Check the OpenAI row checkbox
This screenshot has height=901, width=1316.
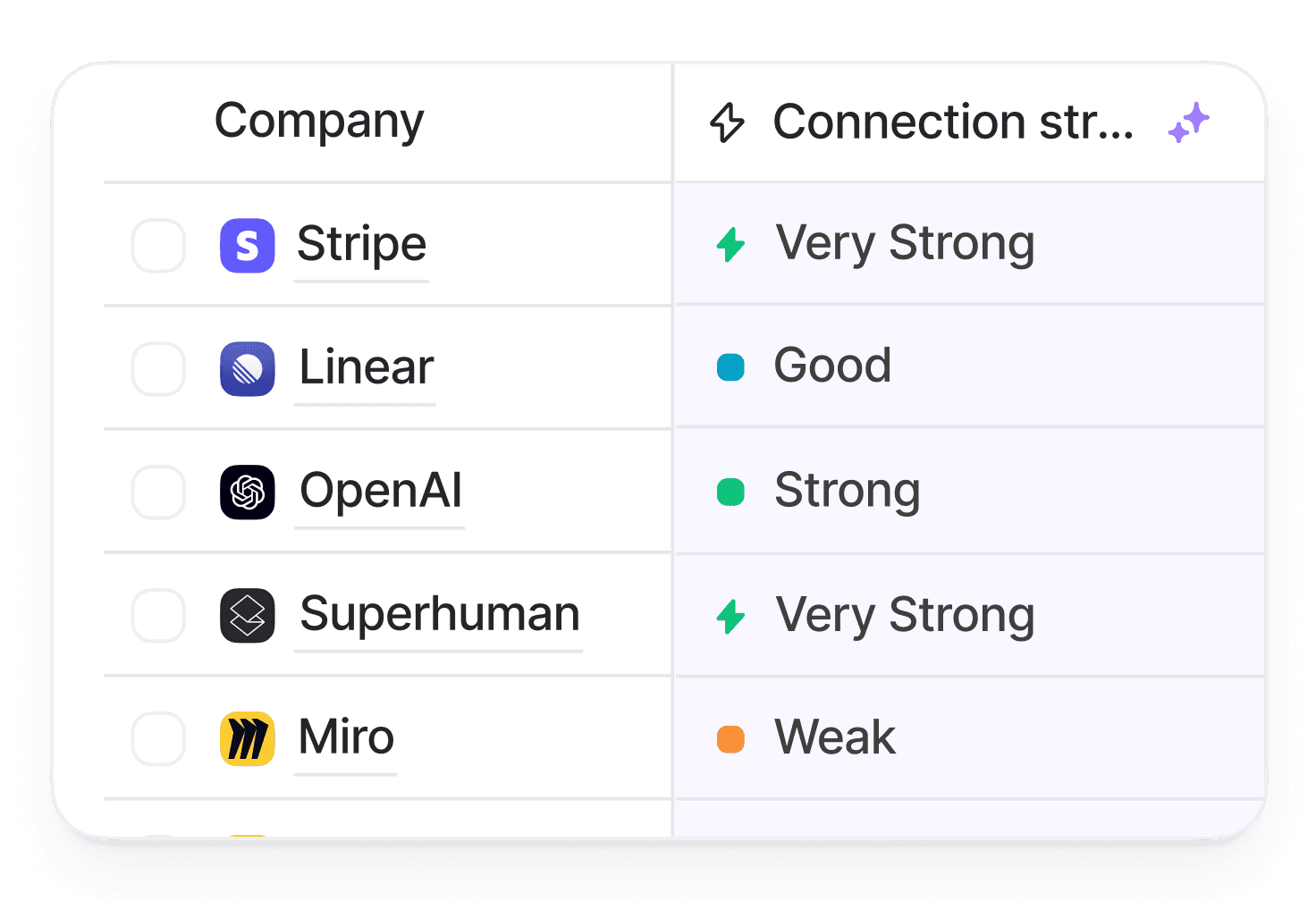pyautogui.click(x=158, y=492)
